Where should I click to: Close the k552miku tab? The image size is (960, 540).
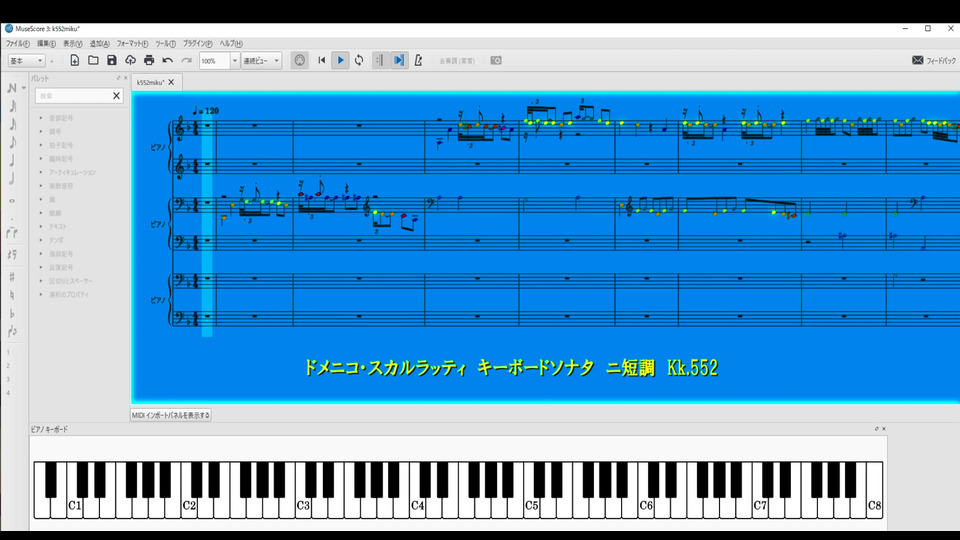[x=171, y=82]
